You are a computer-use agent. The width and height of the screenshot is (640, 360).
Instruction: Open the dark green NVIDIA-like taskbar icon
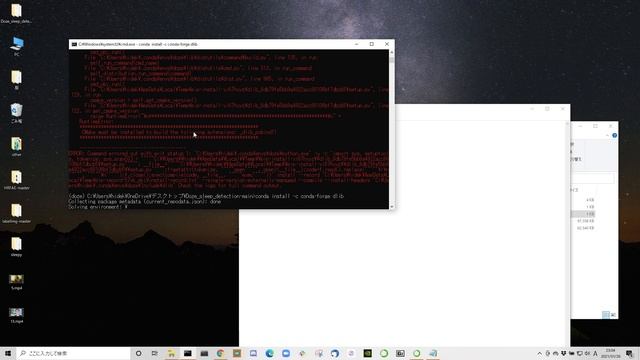click(367, 353)
